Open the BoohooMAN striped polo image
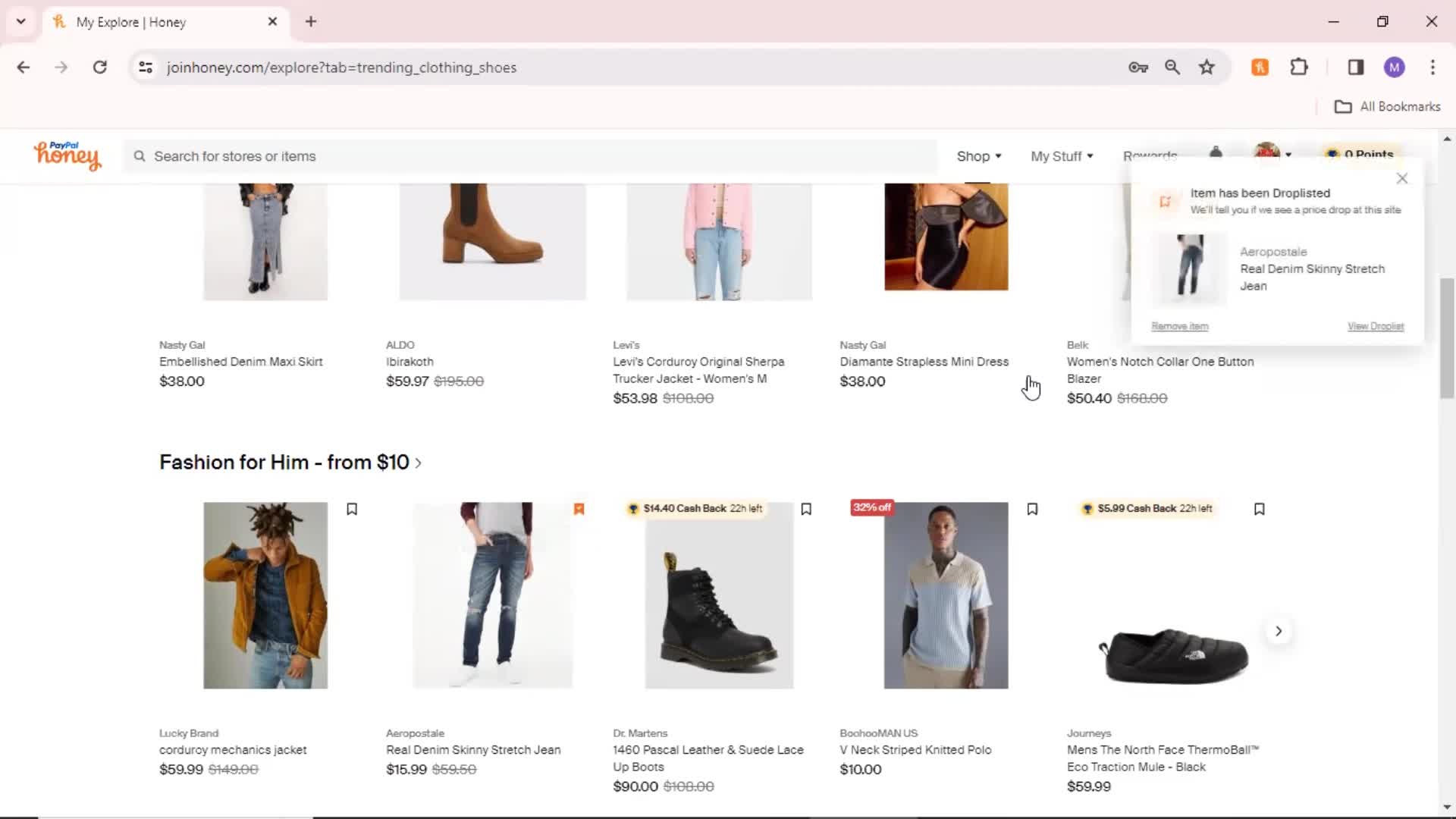The height and width of the screenshot is (819, 1456). pyautogui.click(x=946, y=595)
